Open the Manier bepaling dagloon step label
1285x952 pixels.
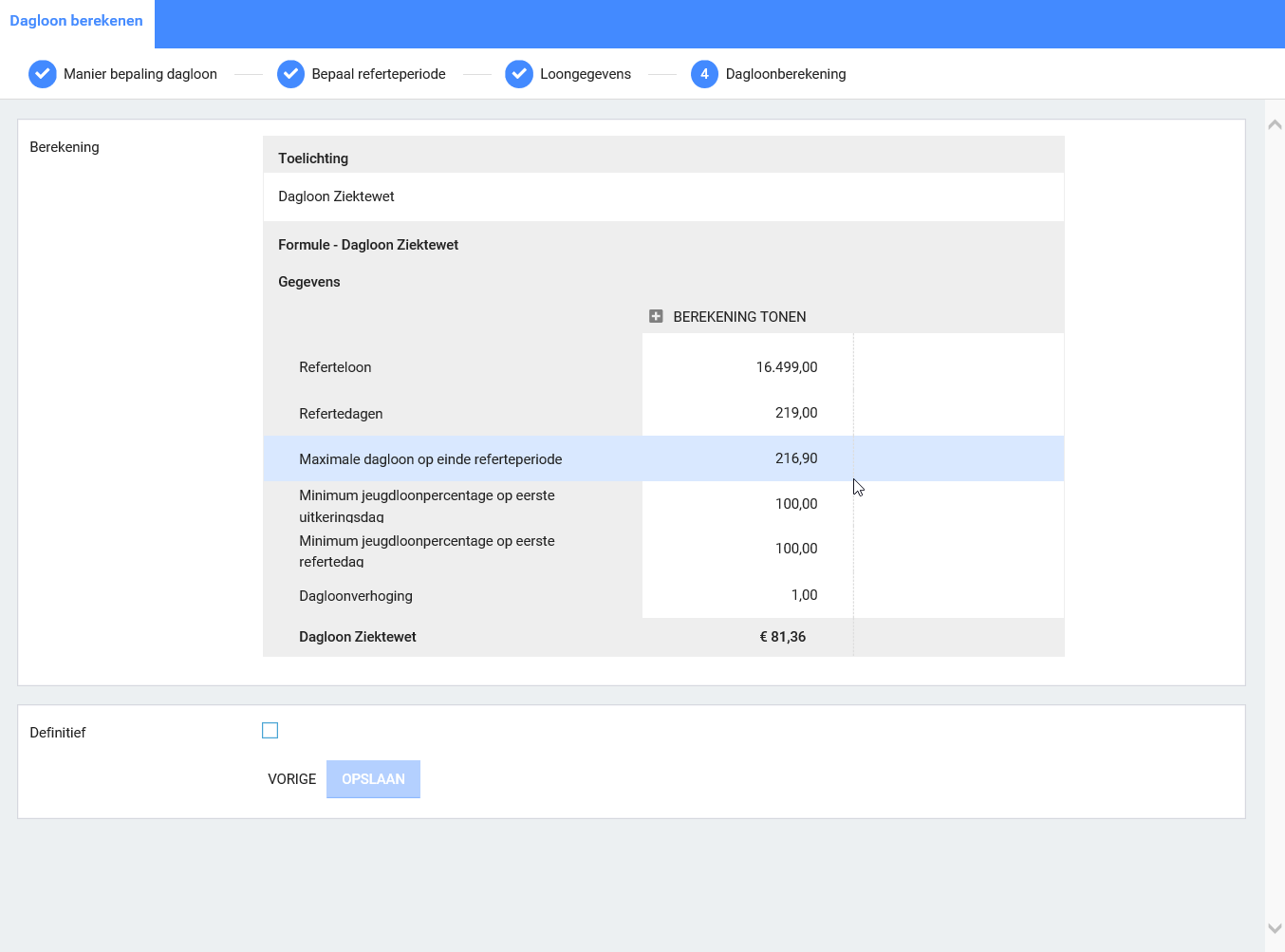140,74
